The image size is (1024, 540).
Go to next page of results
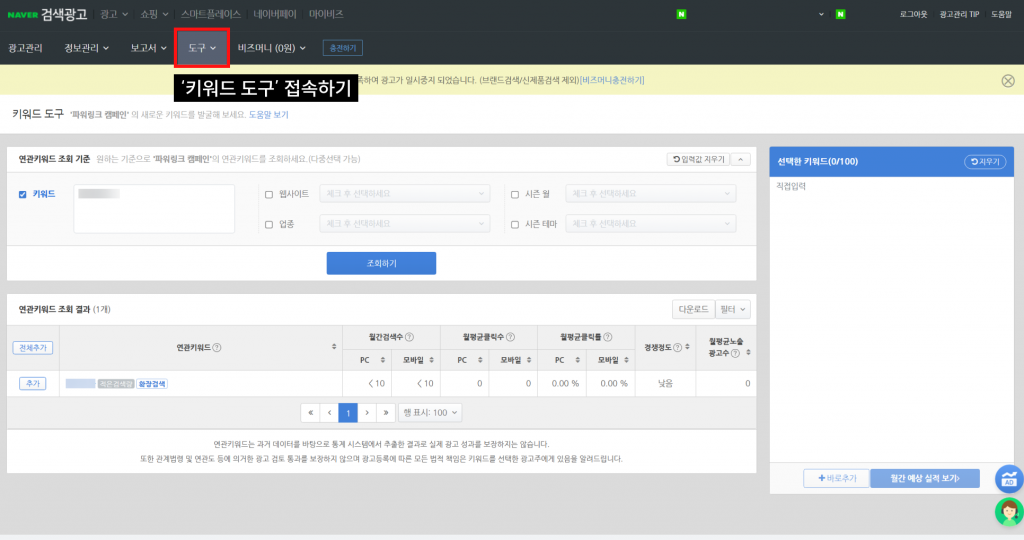(367, 413)
